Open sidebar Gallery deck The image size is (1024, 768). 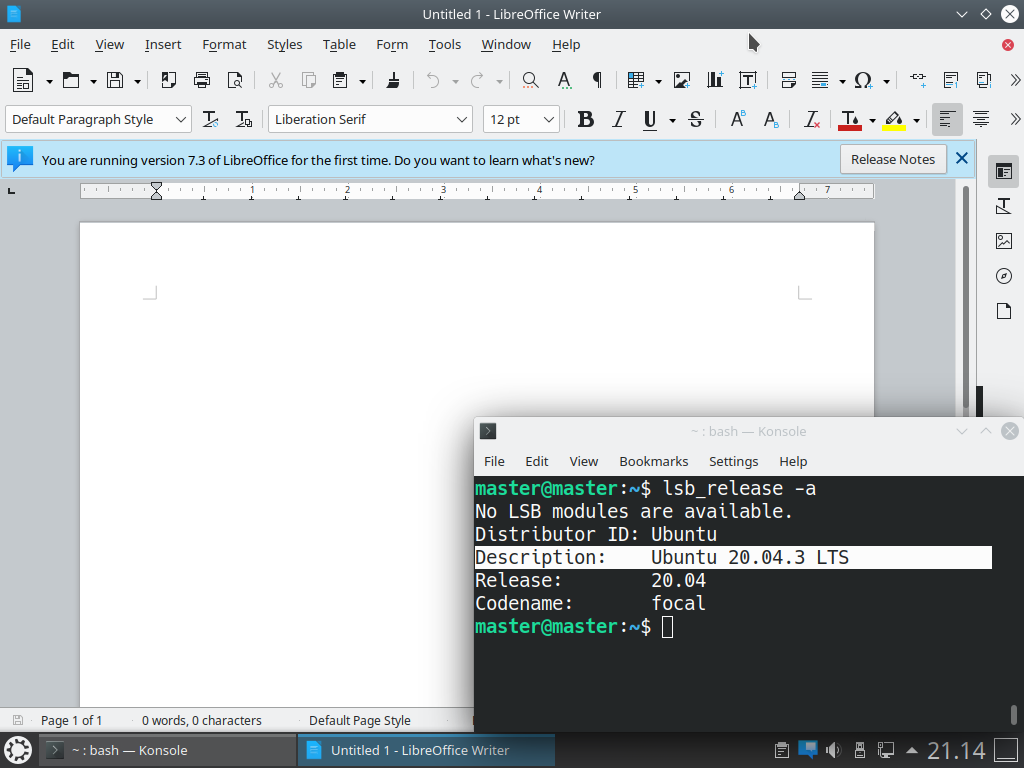(x=1004, y=240)
